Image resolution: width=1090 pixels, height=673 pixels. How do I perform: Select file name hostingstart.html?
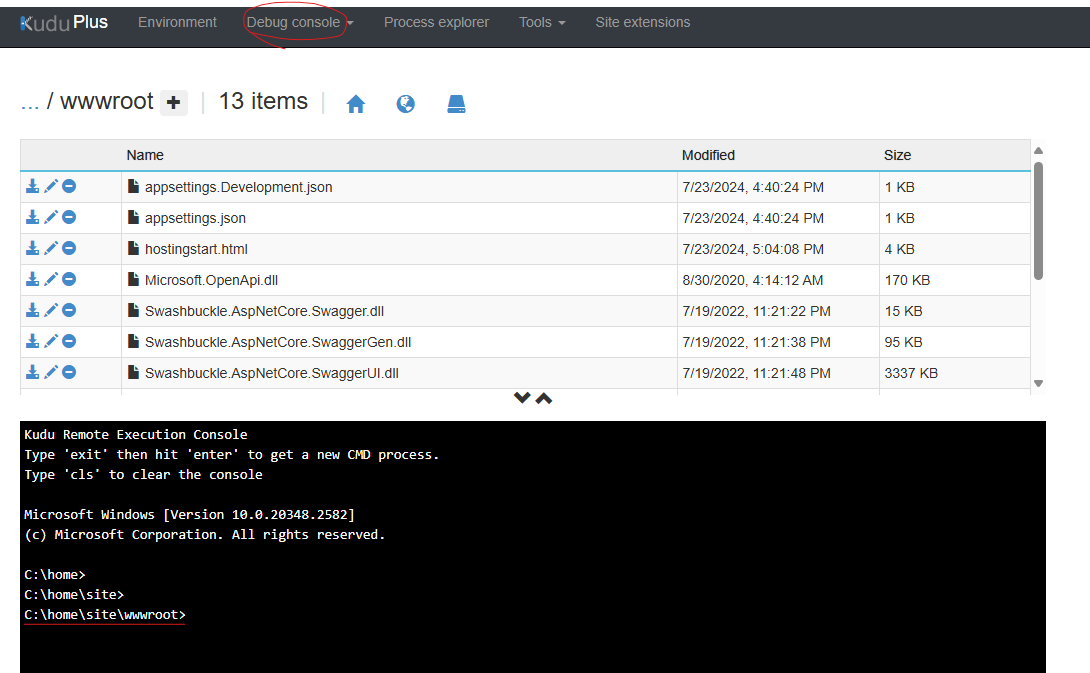pyautogui.click(x=196, y=249)
